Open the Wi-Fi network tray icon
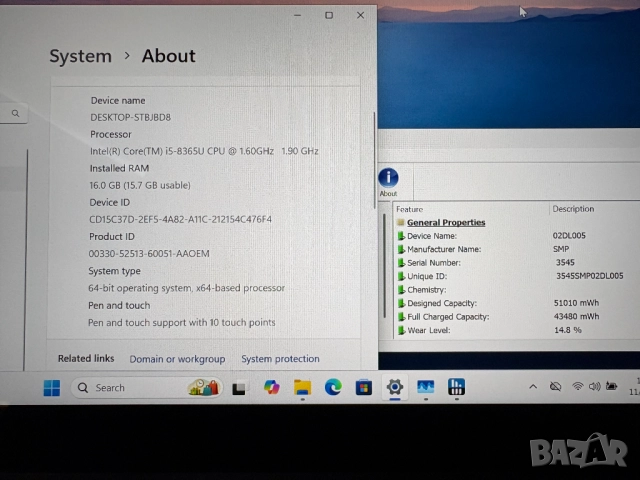 coord(577,386)
